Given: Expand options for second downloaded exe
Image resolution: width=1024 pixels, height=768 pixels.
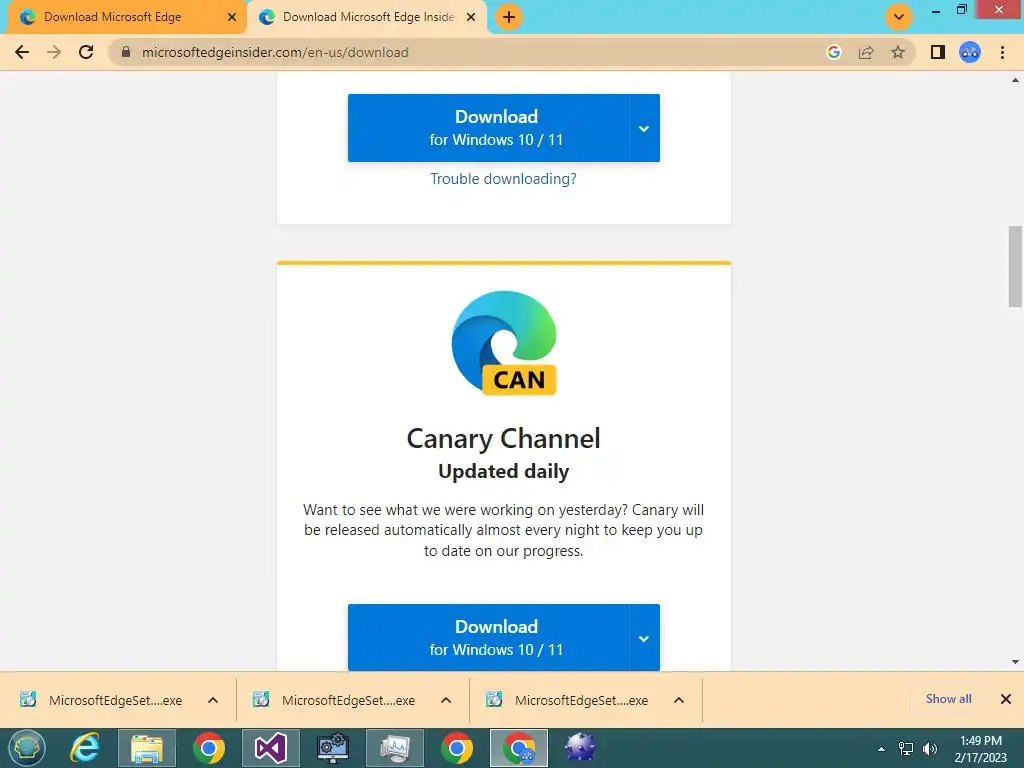Looking at the screenshot, I should pos(446,700).
